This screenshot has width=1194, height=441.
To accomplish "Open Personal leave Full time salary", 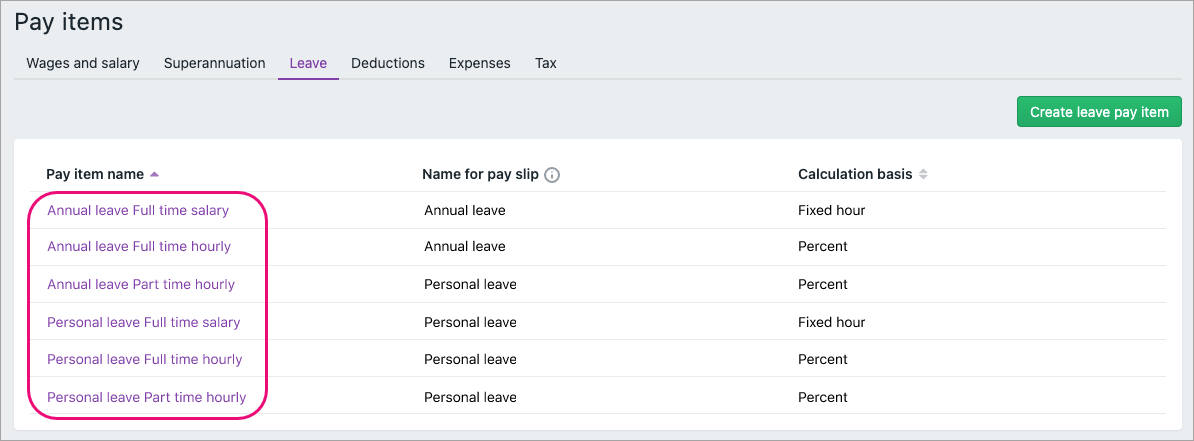I will point(144,323).
